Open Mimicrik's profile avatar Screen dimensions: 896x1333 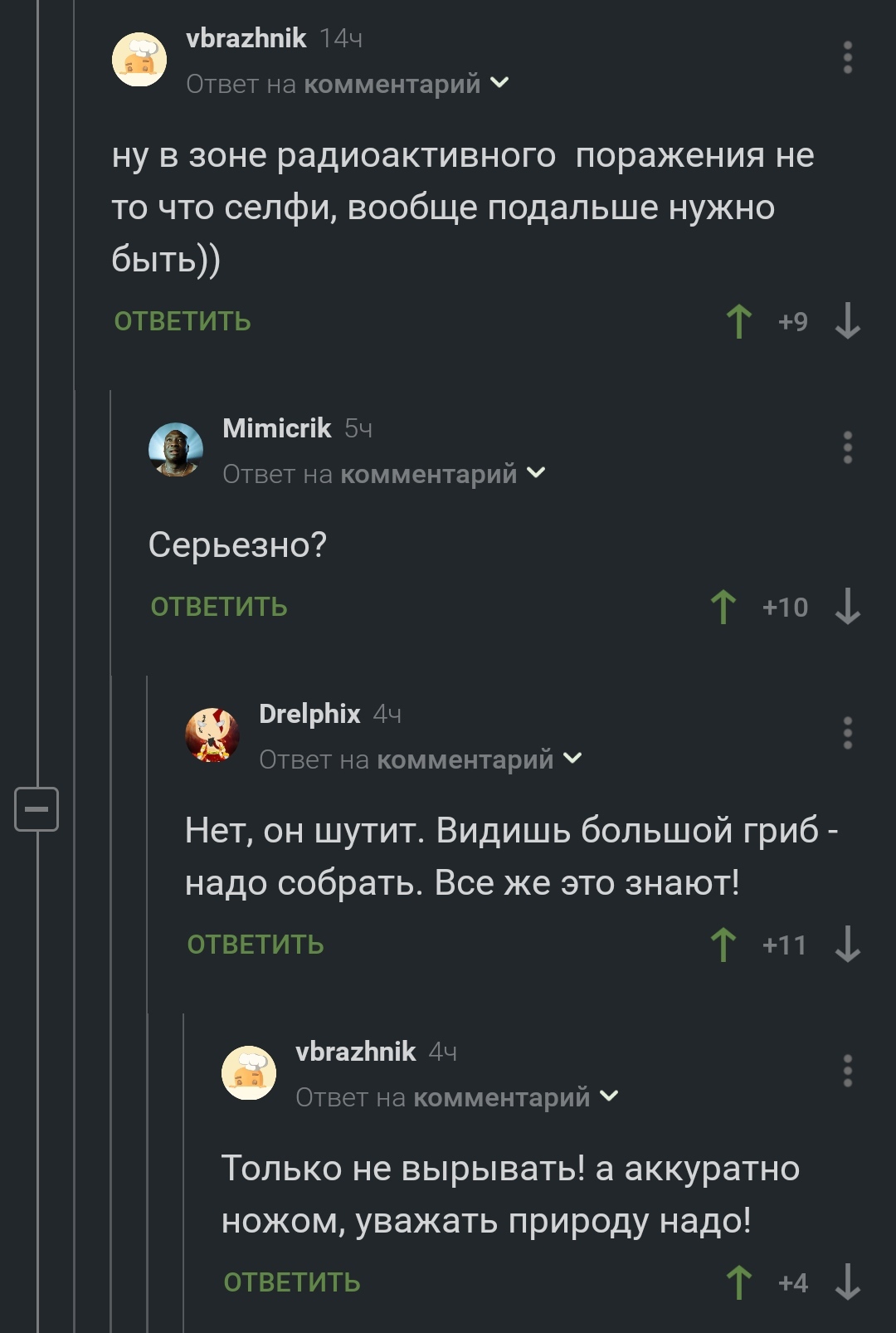click(x=176, y=450)
